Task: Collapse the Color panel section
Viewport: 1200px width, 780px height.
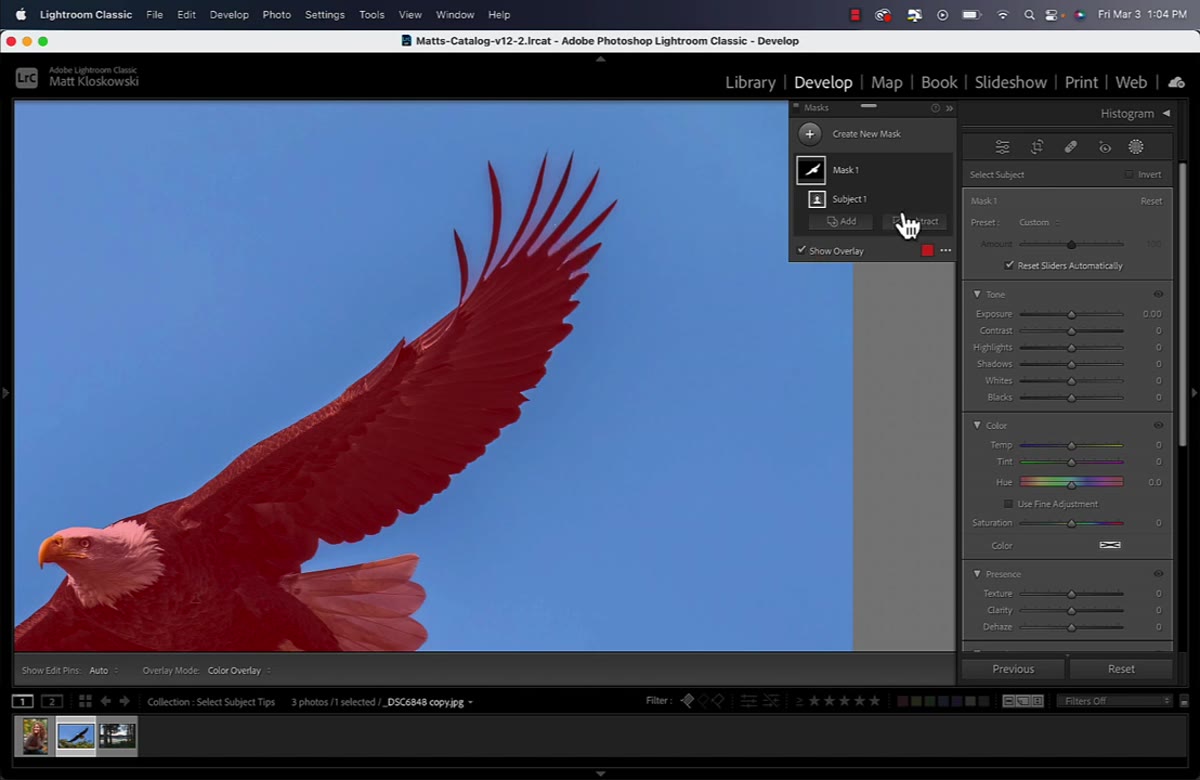Action: pyautogui.click(x=977, y=425)
